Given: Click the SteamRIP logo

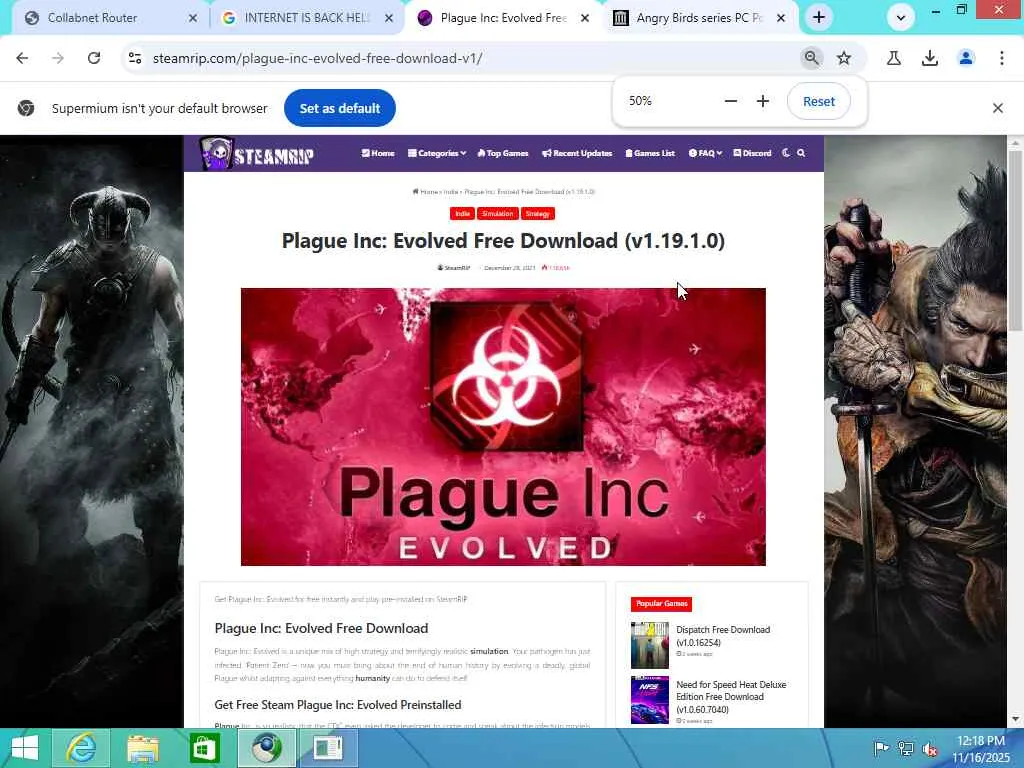Looking at the screenshot, I should click(257, 153).
